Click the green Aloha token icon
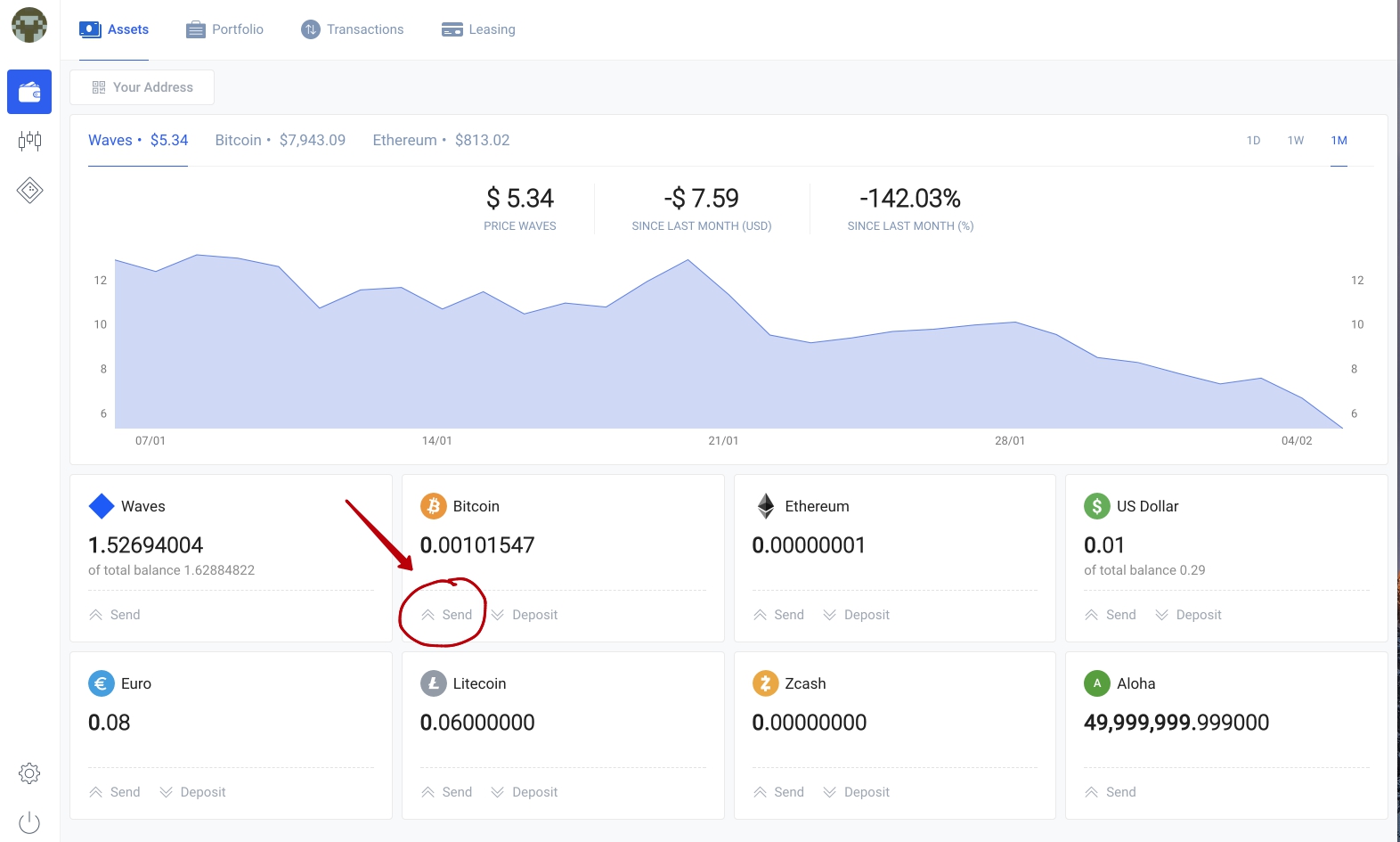Viewport: 1400px width, 842px height. (1096, 683)
